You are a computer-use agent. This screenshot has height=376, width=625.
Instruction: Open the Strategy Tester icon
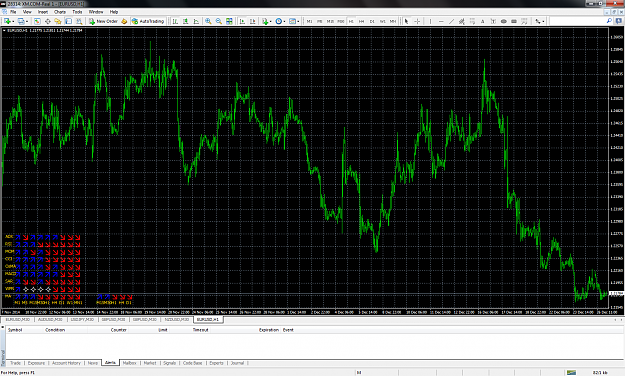click(x=79, y=21)
